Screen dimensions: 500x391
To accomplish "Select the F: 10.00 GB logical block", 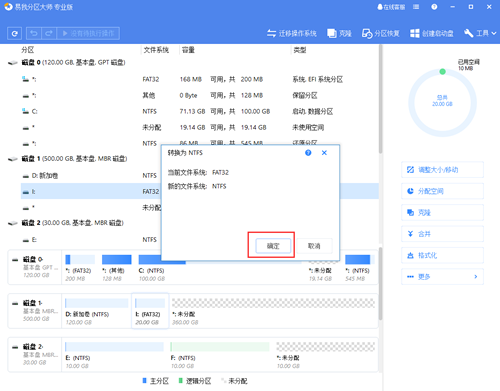I will [x=220, y=356].
